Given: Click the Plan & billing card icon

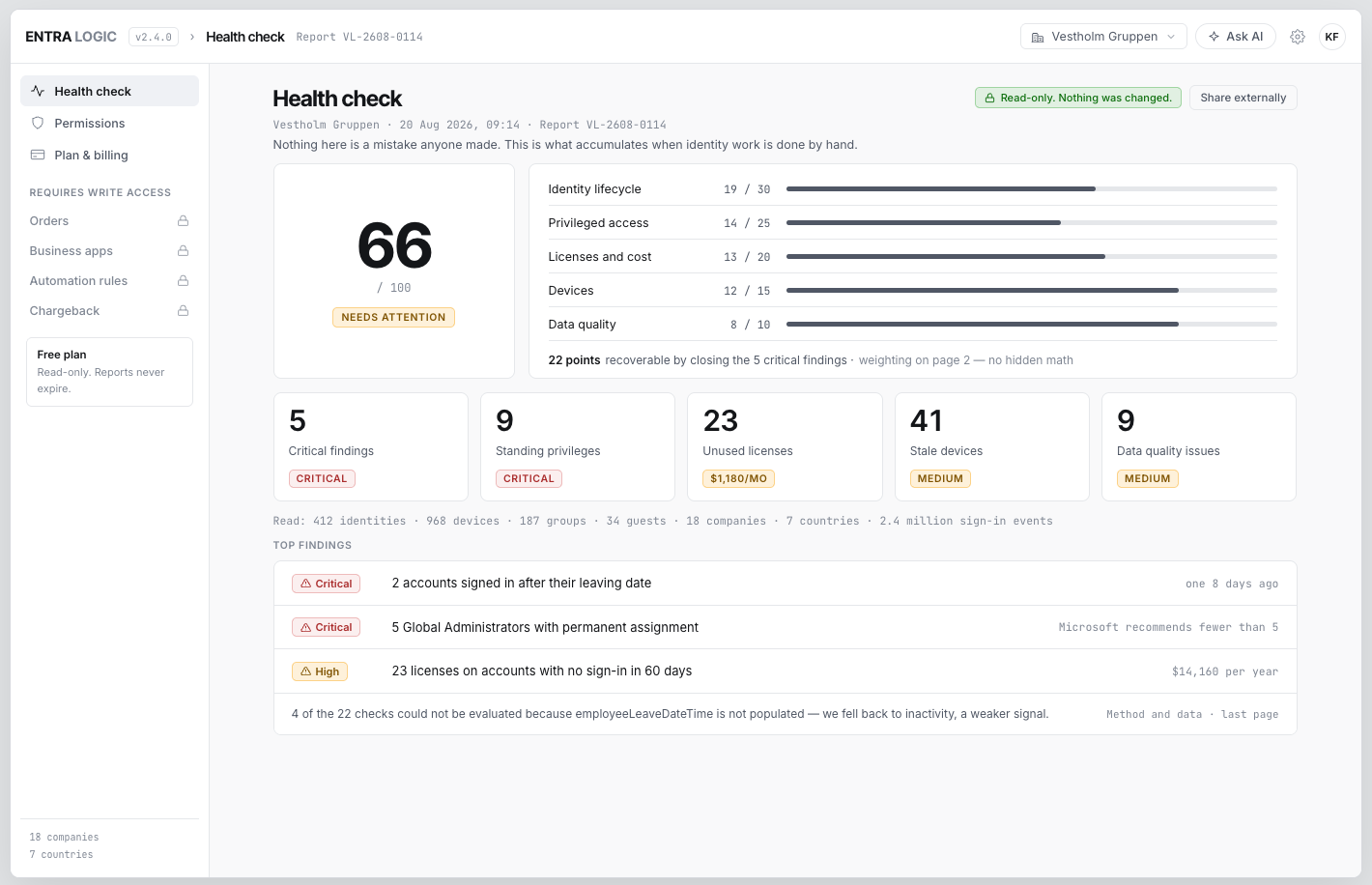Looking at the screenshot, I should coord(38,155).
